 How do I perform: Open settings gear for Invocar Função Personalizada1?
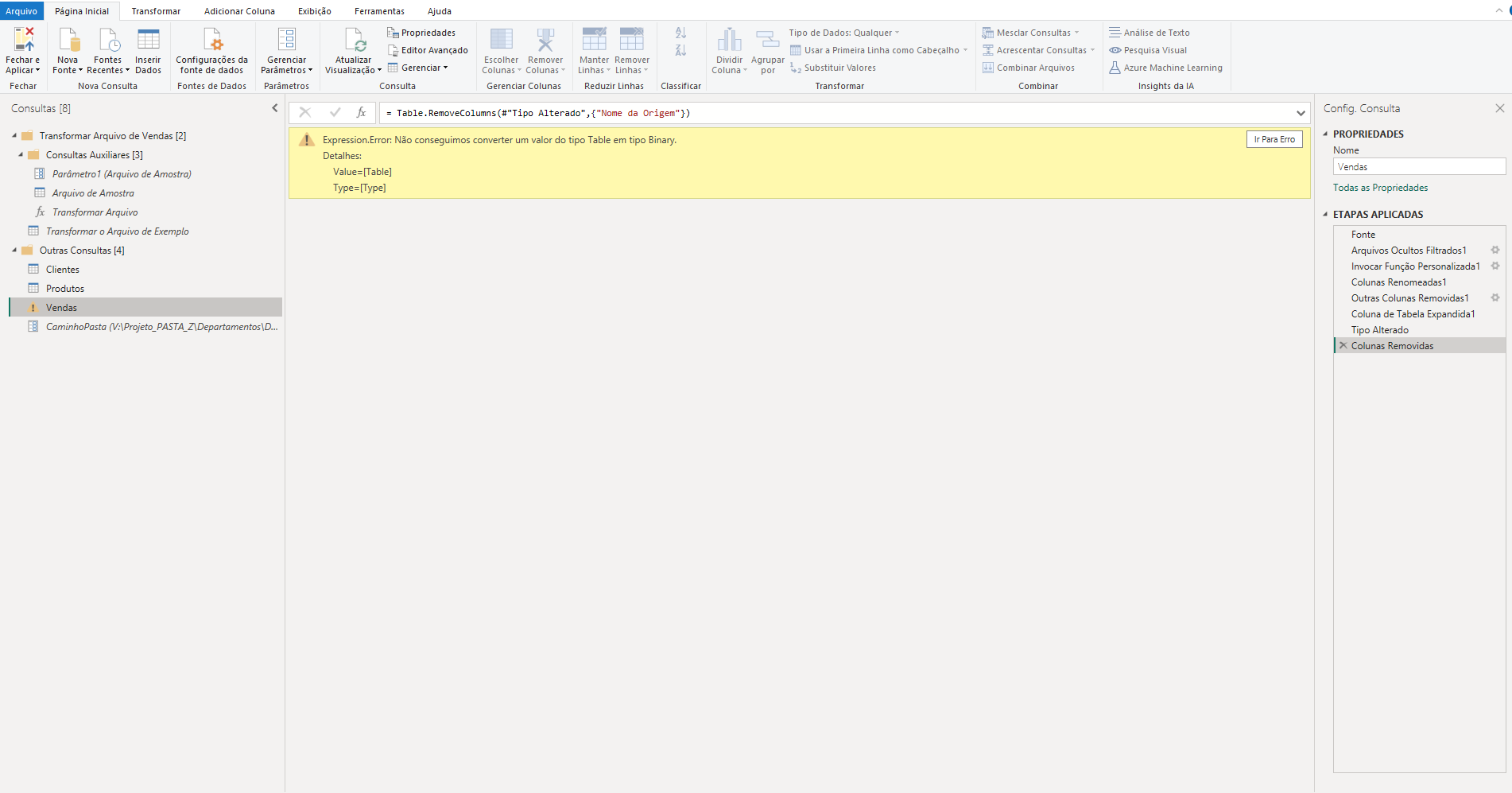click(x=1495, y=266)
